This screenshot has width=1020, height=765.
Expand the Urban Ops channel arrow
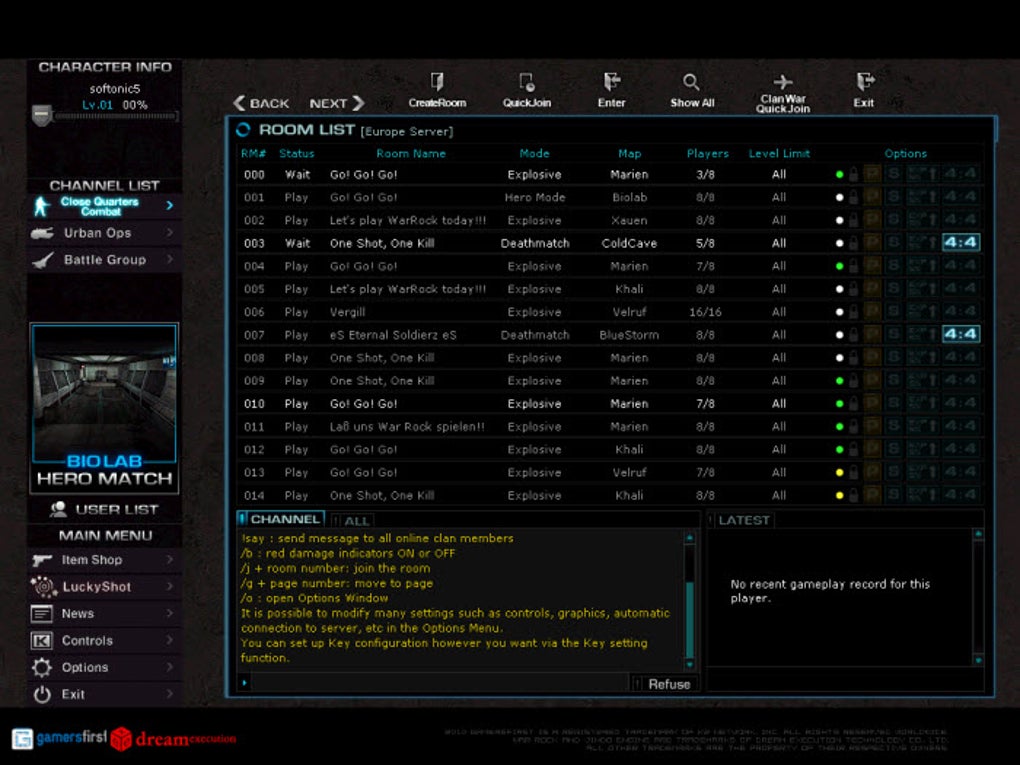(170, 233)
